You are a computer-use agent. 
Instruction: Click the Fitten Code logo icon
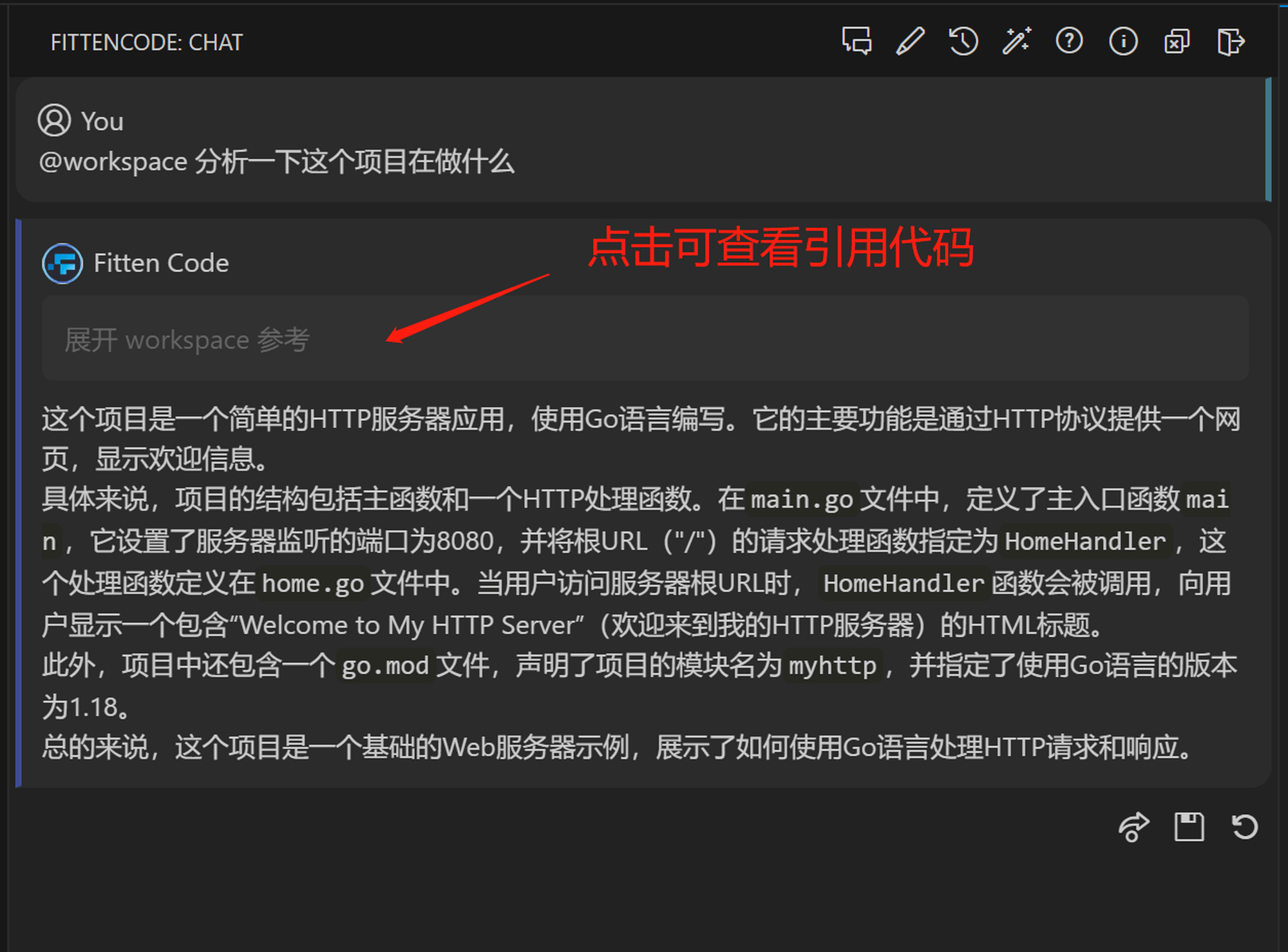point(62,263)
